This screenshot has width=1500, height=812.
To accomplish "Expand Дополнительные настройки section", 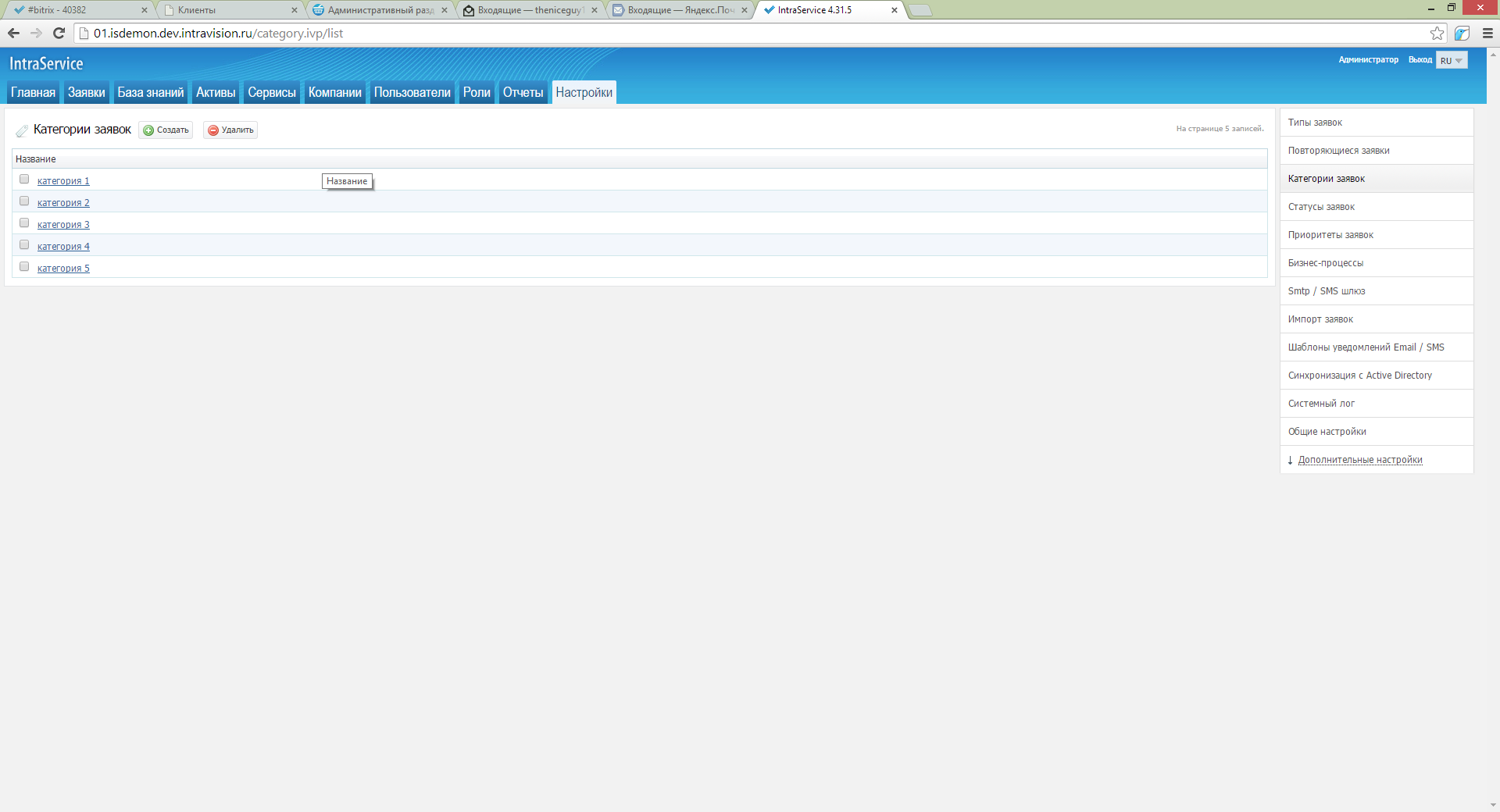I will pos(1359,460).
